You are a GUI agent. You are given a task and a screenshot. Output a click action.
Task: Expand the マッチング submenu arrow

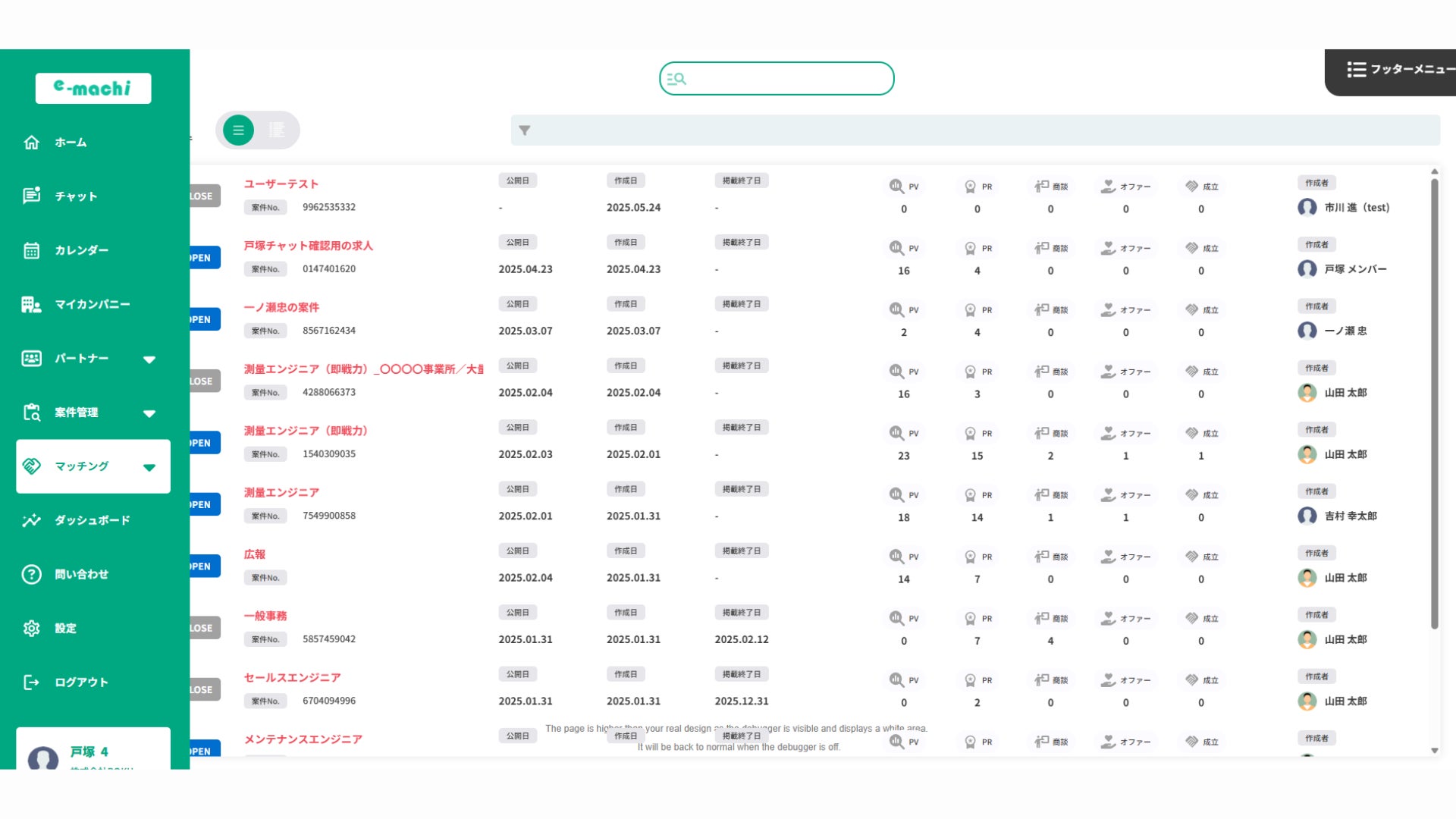pos(149,467)
